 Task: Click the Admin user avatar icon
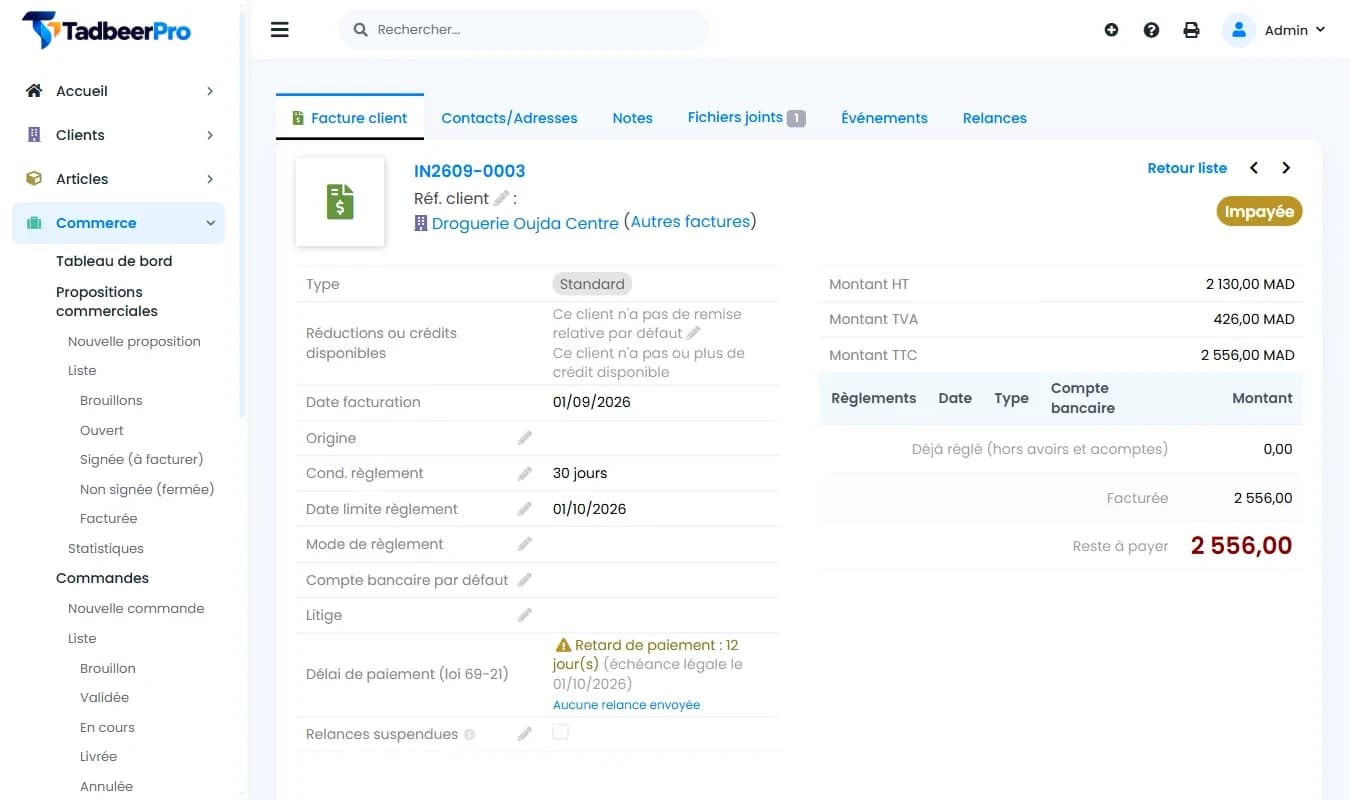pos(1238,30)
